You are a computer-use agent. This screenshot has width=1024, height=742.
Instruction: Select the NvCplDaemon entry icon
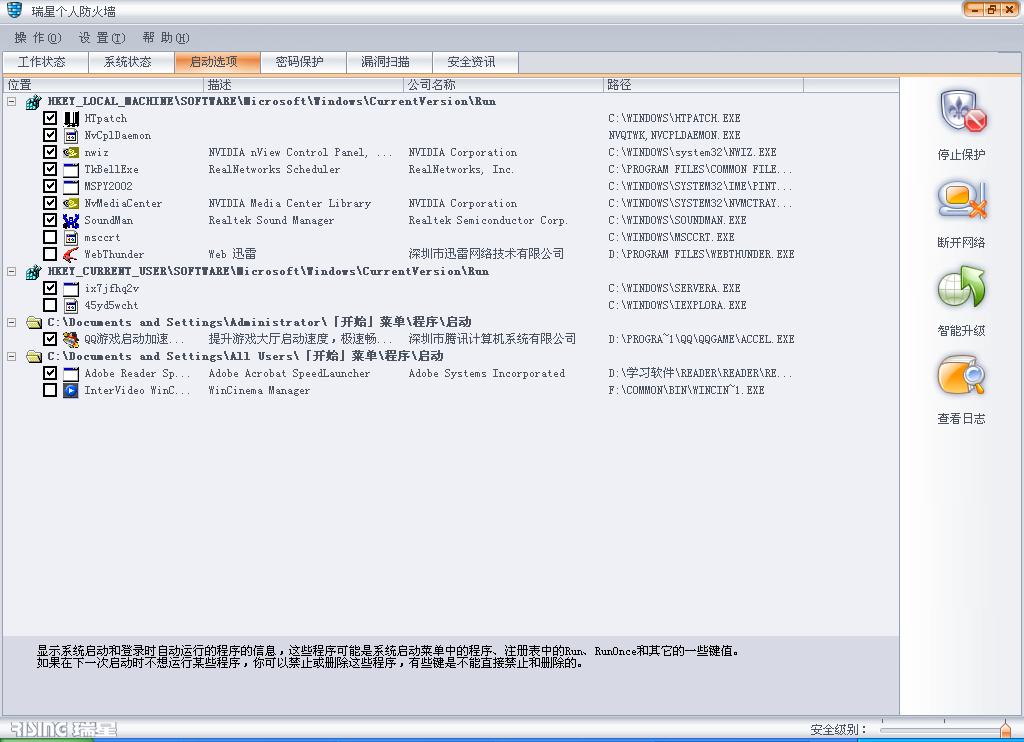click(71, 135)
